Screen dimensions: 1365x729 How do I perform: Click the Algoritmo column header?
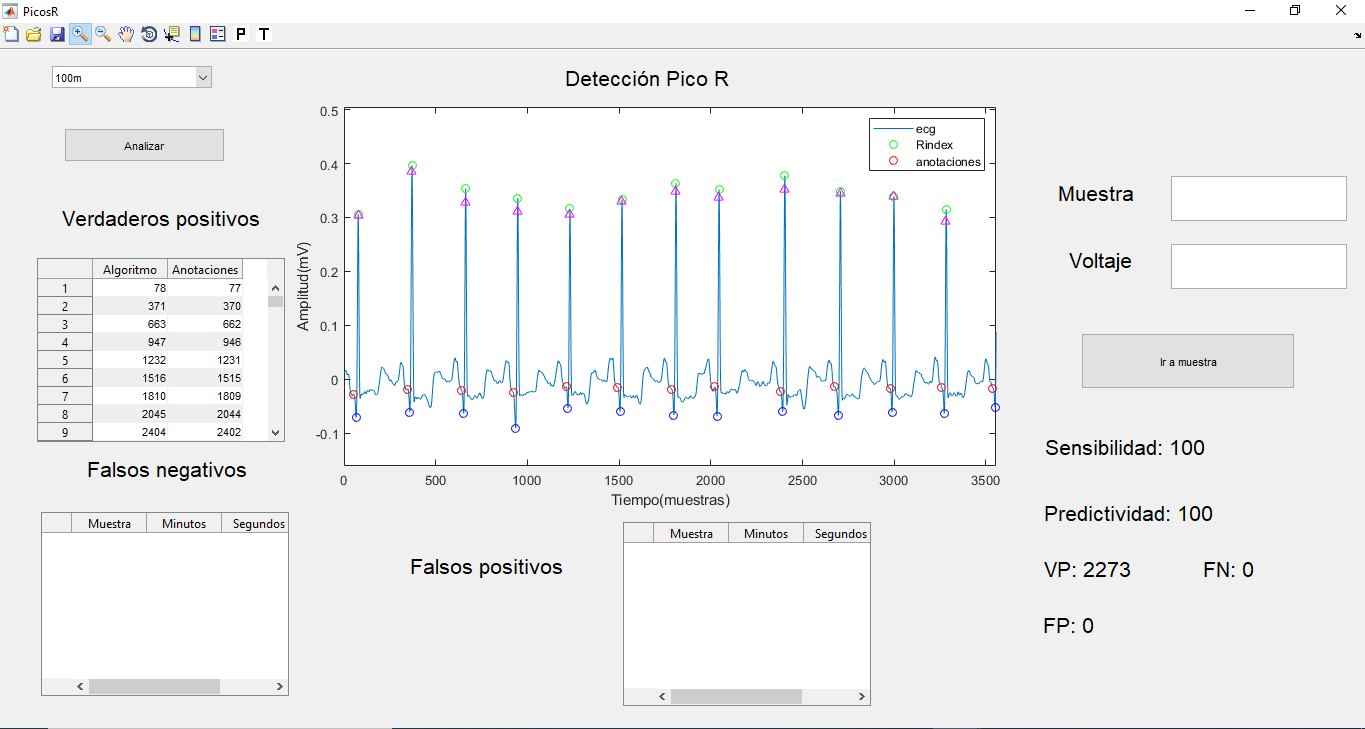point(130,269)
